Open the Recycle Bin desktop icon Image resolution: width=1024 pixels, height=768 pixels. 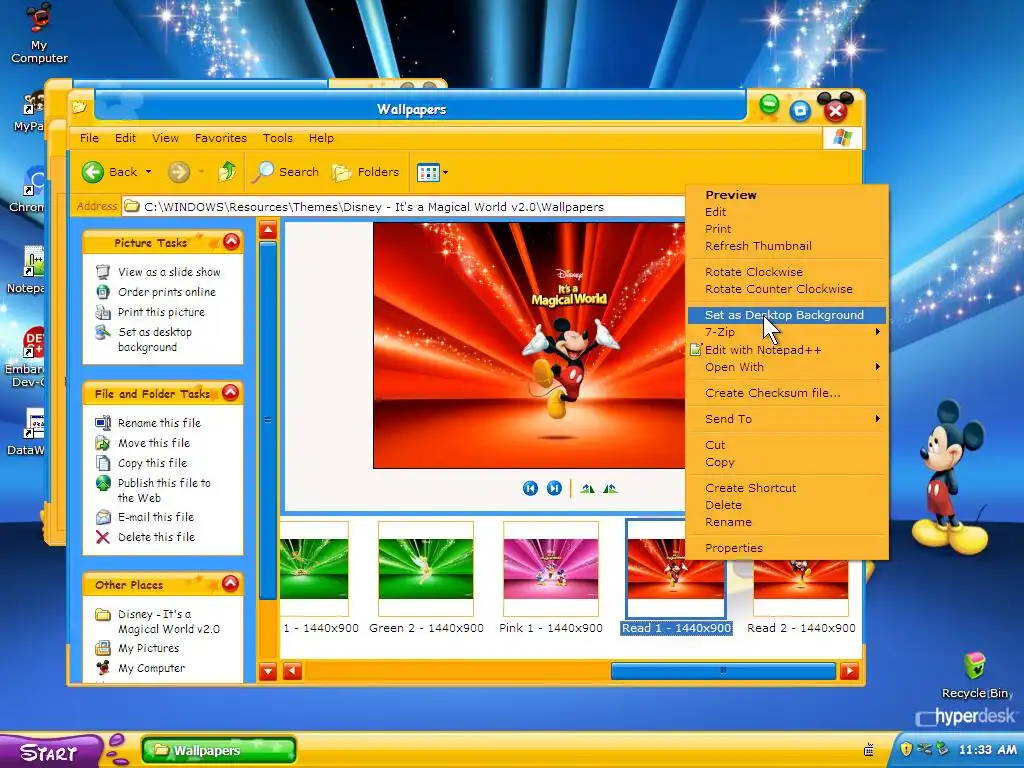[x=975, y=676]
